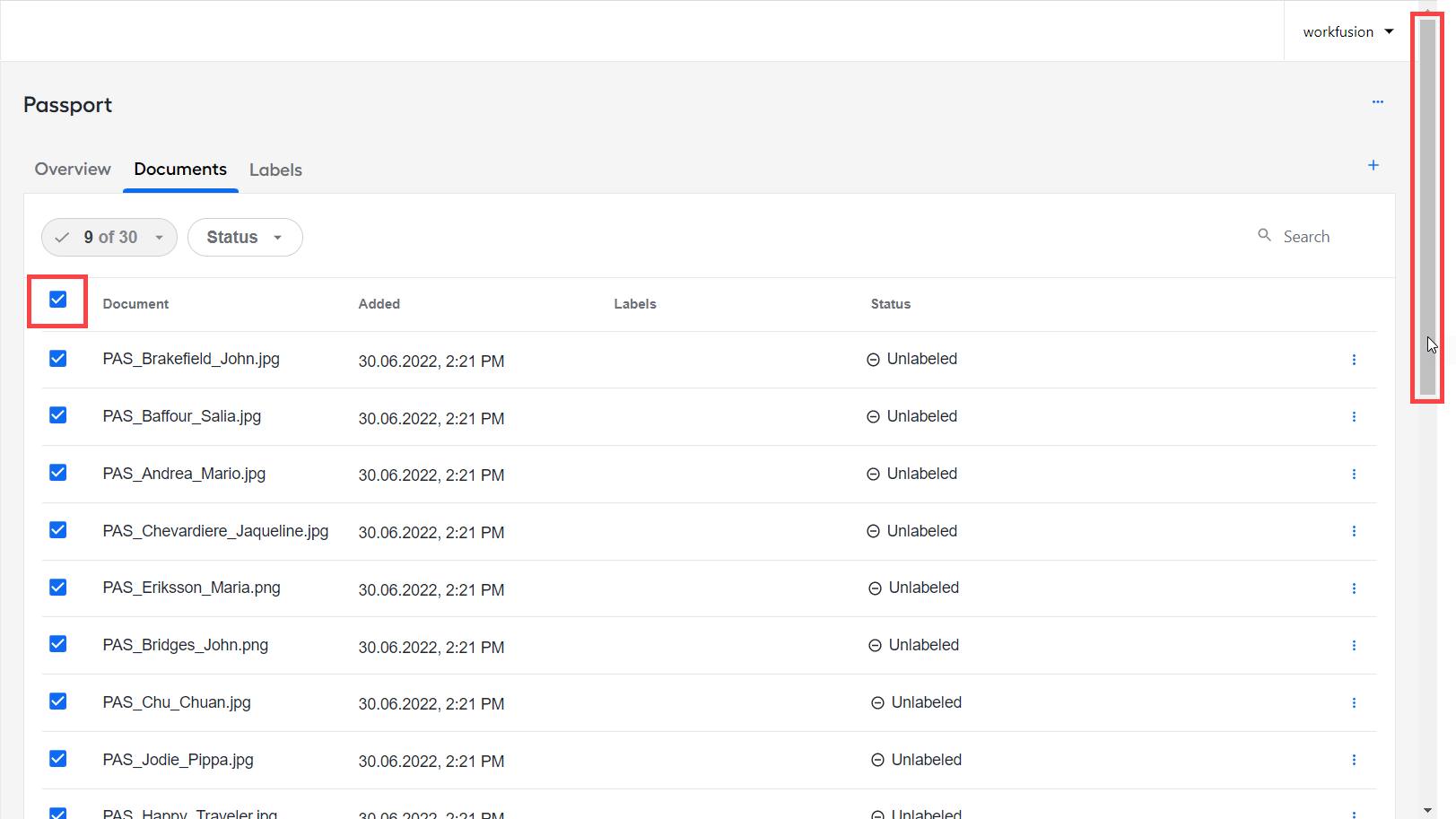Image resolution: width=1456 pixels, height=819 pixels.
Task: Click Unlabeled status icon for PAS_Bridges_John.png
Action: pyautogui.click(x=875, y=646)
